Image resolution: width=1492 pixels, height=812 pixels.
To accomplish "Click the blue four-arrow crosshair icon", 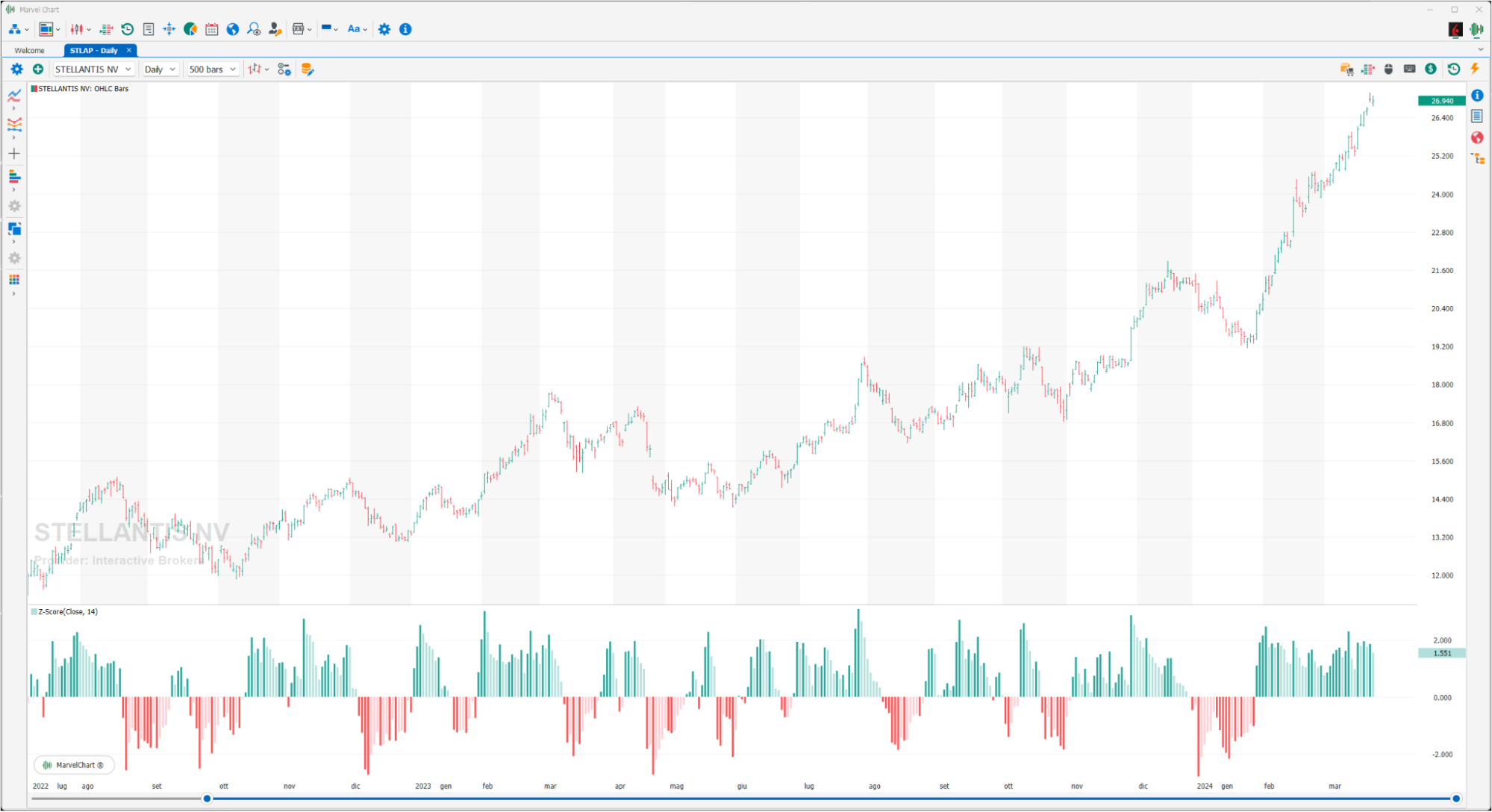I will tap(169, 29).
